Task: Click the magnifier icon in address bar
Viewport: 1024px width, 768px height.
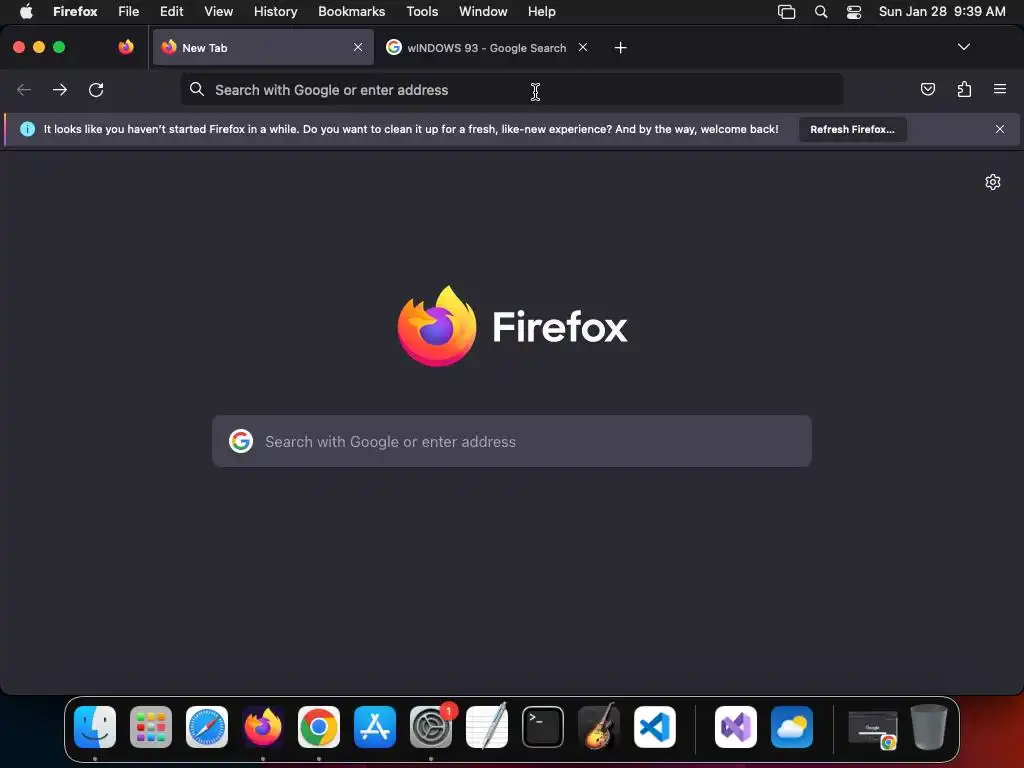Action: 197,89
